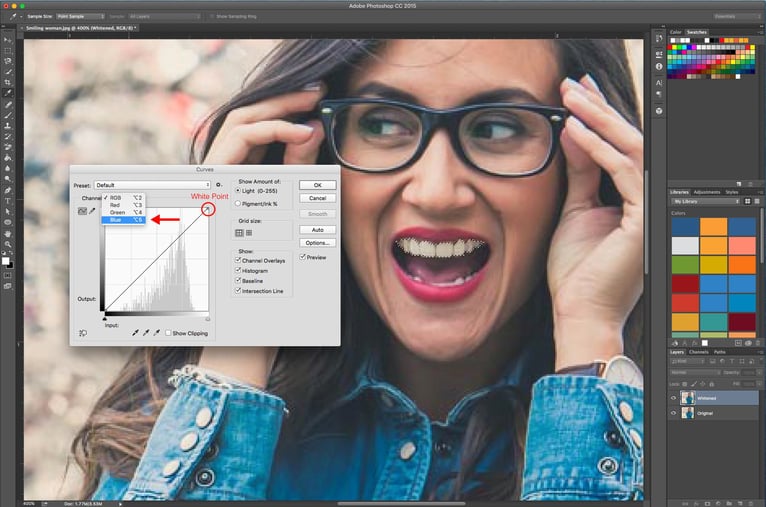This screenshot has width=766, height=507.
Task: Choose the detailed grid size icon
Action: click(x=249, y=233)
